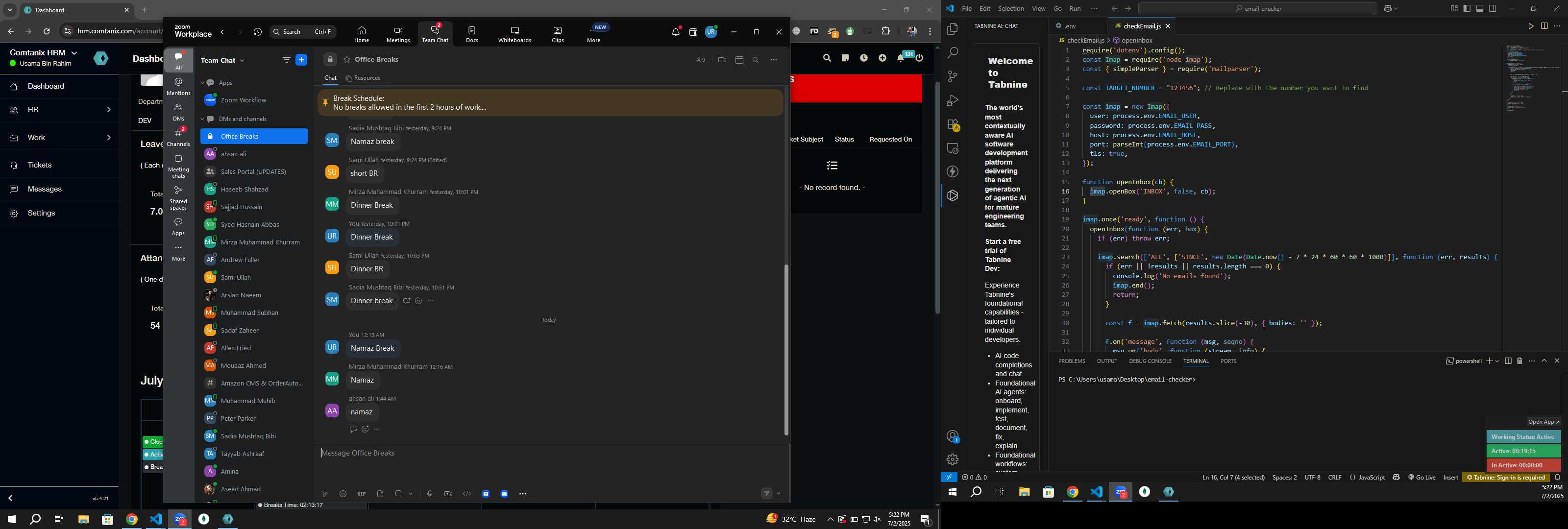Open VS Code Run and Debug view

click(953, 100)
